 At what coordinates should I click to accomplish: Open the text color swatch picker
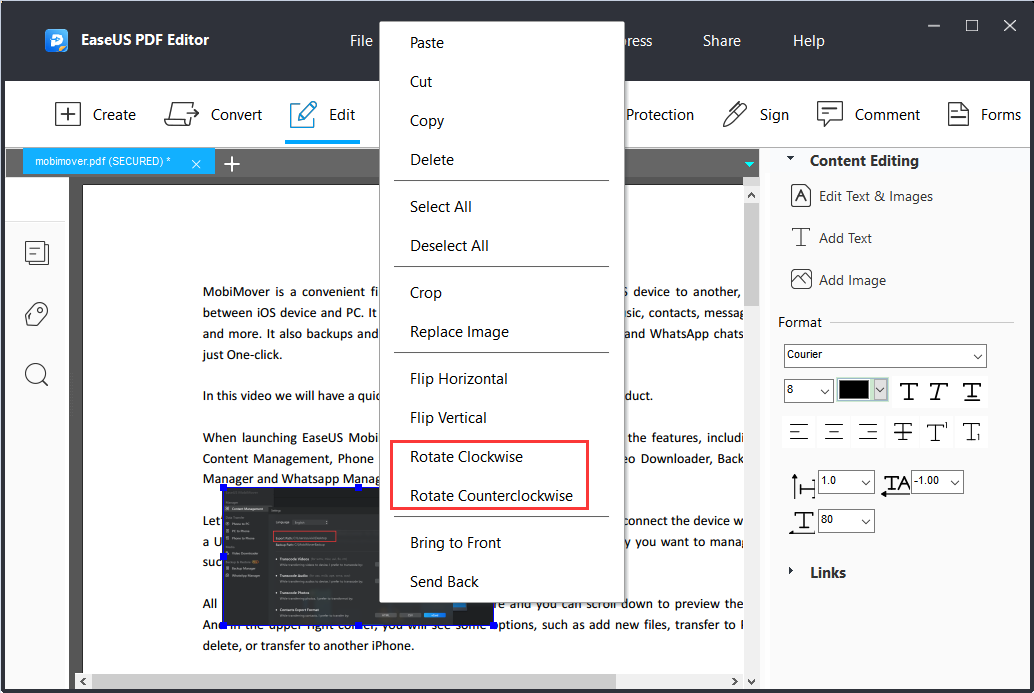880,391
